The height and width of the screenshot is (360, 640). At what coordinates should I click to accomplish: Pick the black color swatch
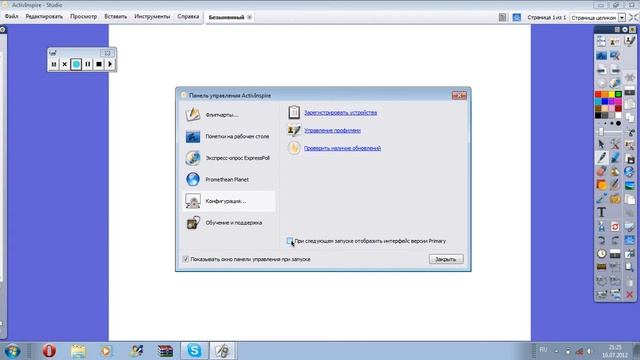click(598, 115)
